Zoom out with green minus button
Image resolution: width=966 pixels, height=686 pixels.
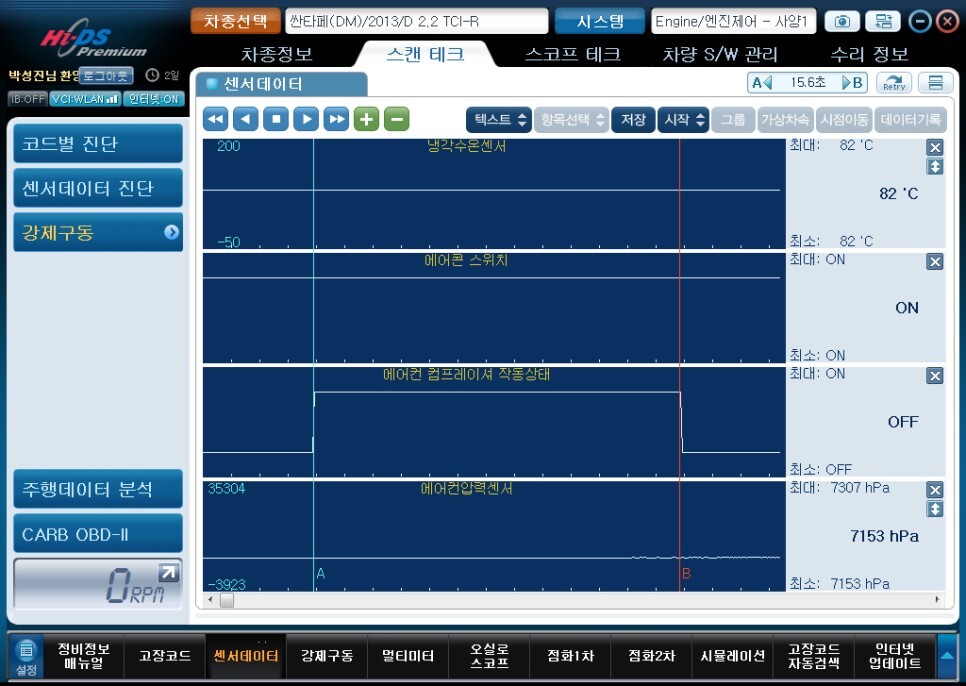(397, 119)
